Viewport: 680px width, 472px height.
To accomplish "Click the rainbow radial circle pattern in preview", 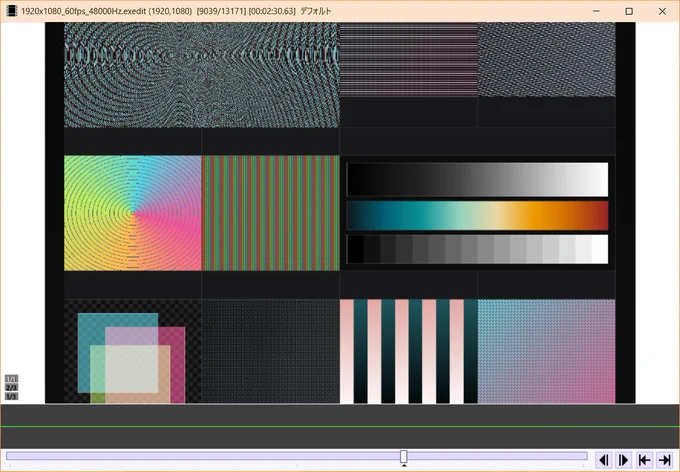I will click(x=133, y=213).
